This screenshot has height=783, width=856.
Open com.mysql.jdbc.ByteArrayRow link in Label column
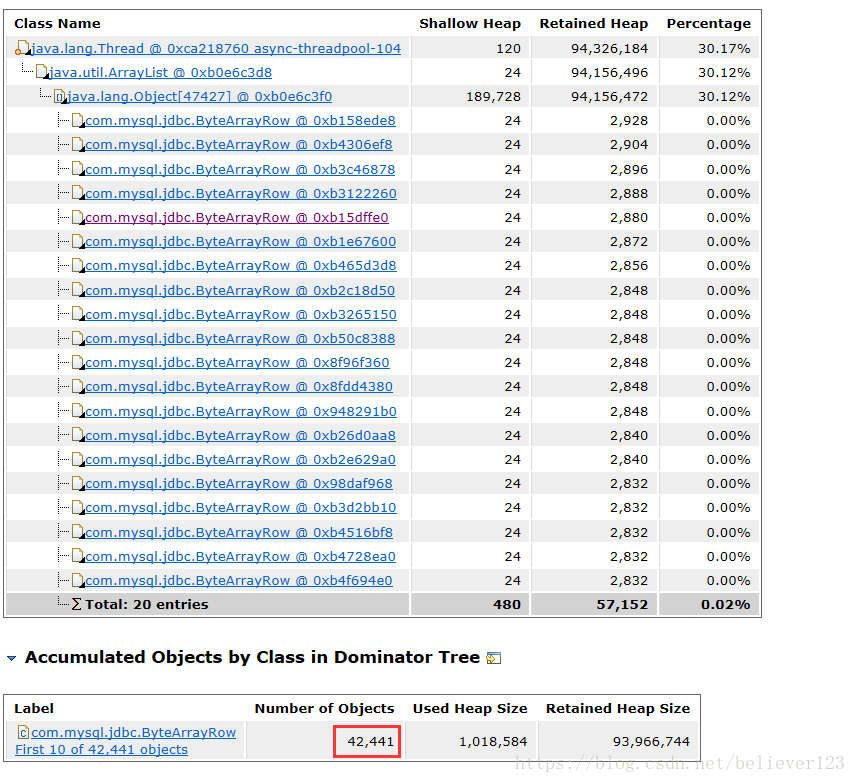coord(133,733)
